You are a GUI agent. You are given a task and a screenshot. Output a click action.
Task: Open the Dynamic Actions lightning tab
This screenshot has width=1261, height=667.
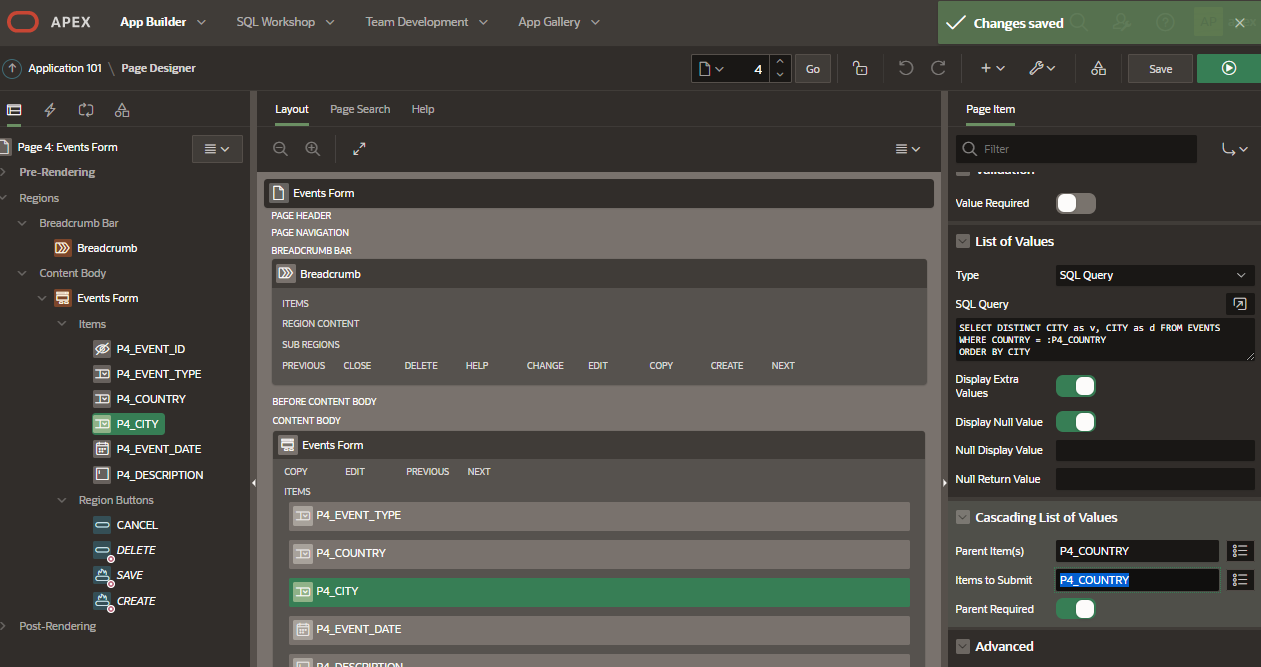pyautogui.click(x=50, y=109)
